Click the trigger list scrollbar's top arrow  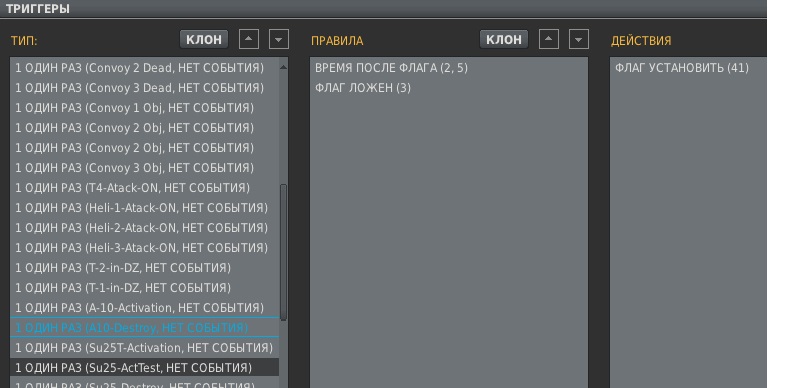coord(283,66)
